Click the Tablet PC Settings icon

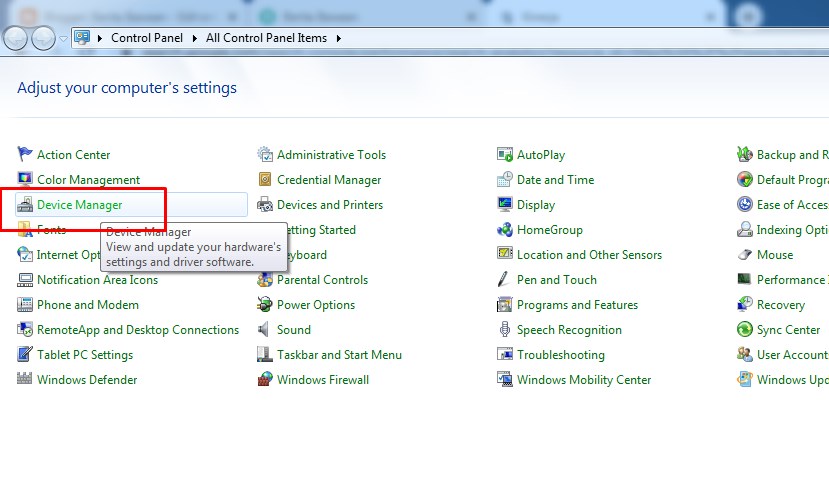24,354
